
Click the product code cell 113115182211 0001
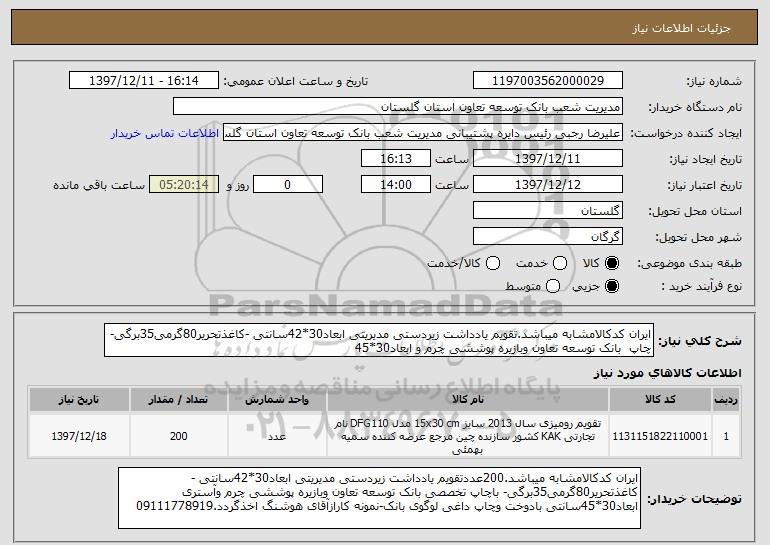pos(660,436)
